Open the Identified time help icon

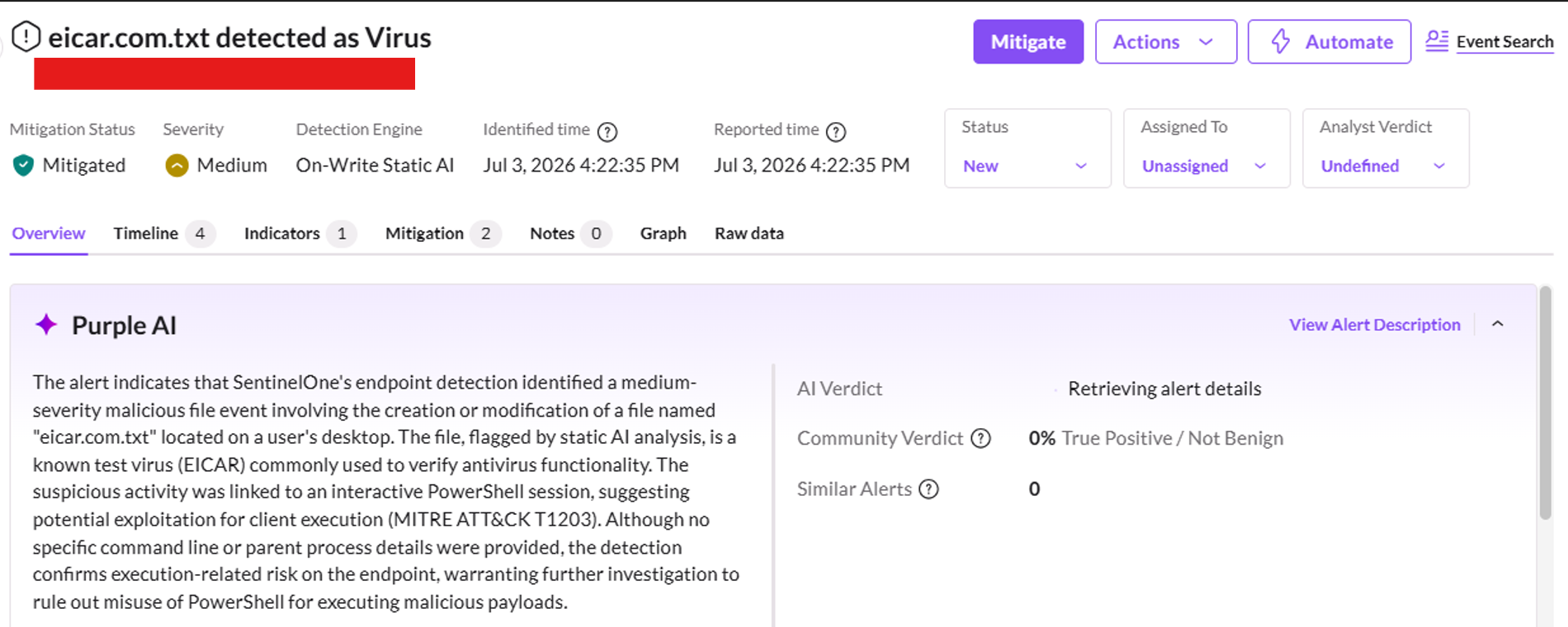[x=607, y=131]
